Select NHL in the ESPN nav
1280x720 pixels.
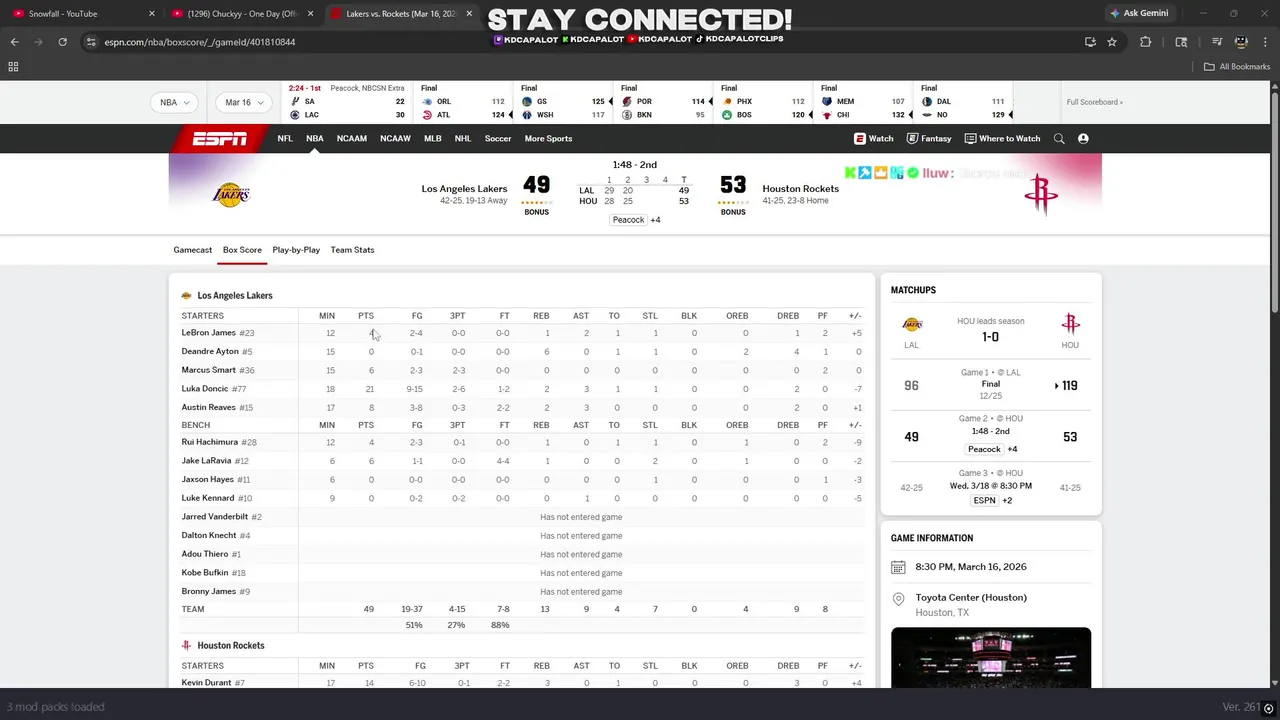463,139
